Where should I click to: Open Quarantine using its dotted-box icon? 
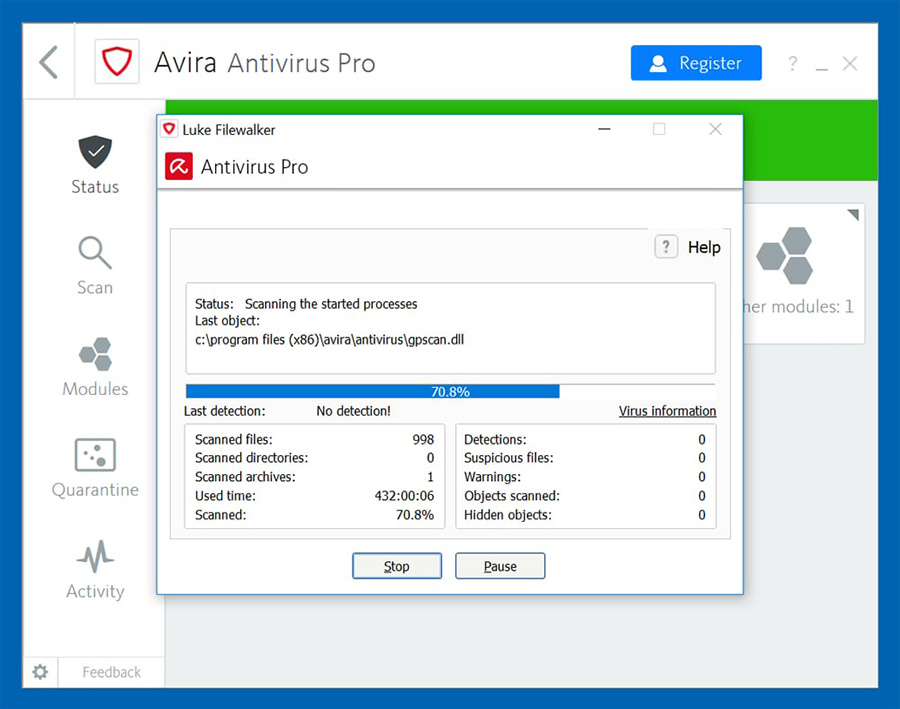(94, 455)
